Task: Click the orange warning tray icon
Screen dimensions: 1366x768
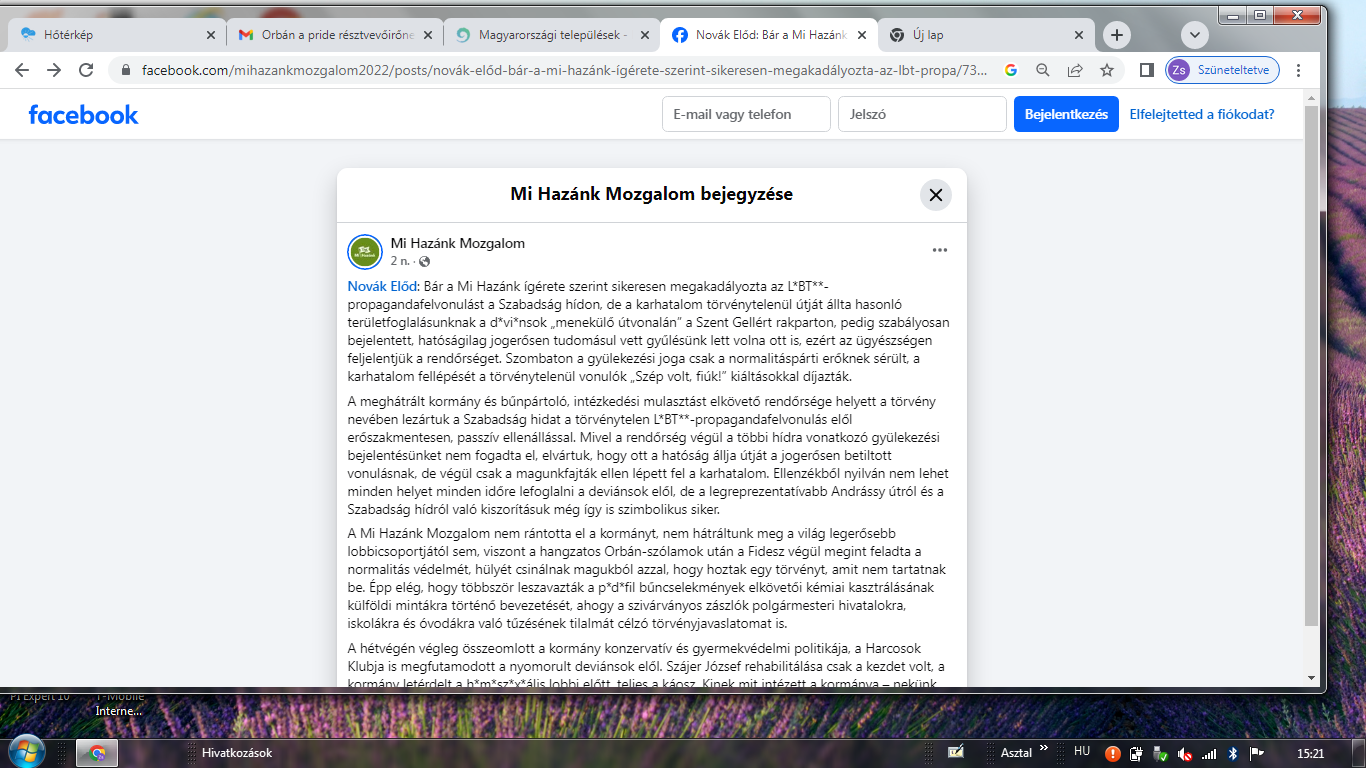Action: tap(1113, 754)
